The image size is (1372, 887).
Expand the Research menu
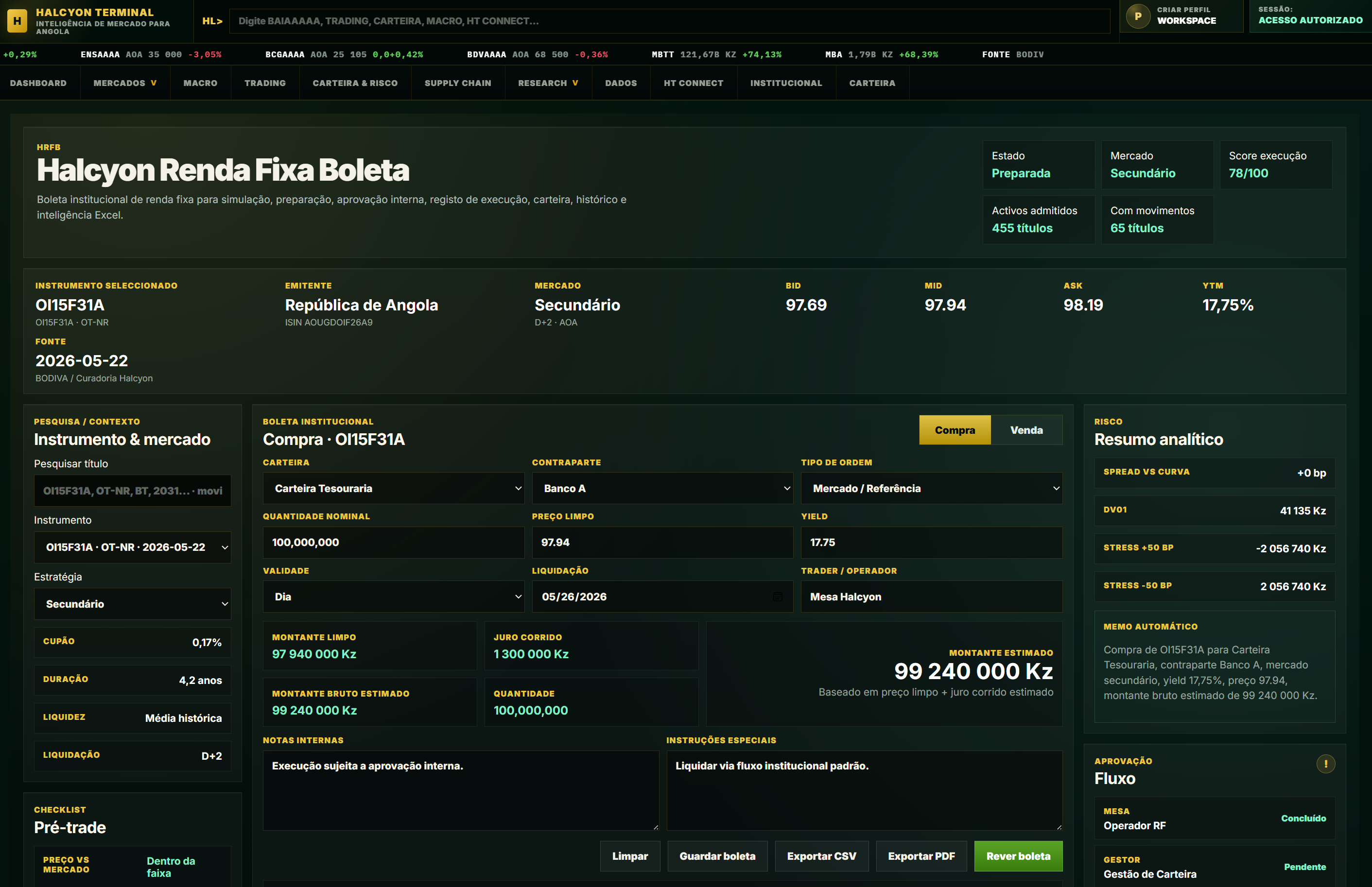point(548,83)
